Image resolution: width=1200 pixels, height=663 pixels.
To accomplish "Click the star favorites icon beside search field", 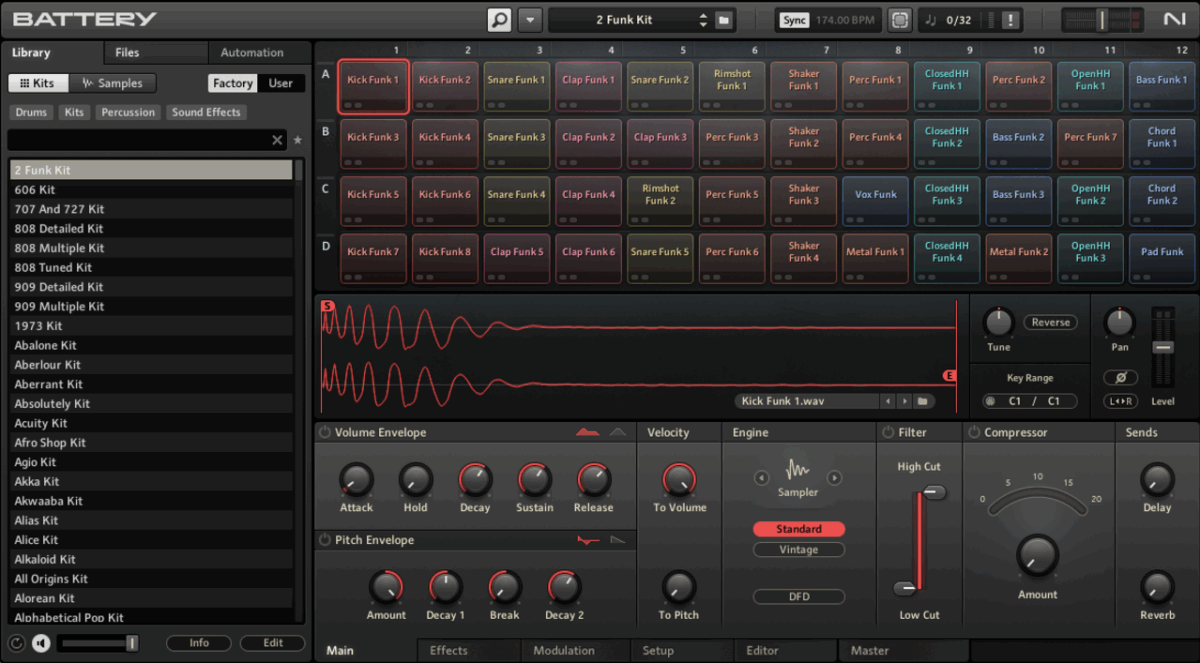I will (x=297, y=140).
